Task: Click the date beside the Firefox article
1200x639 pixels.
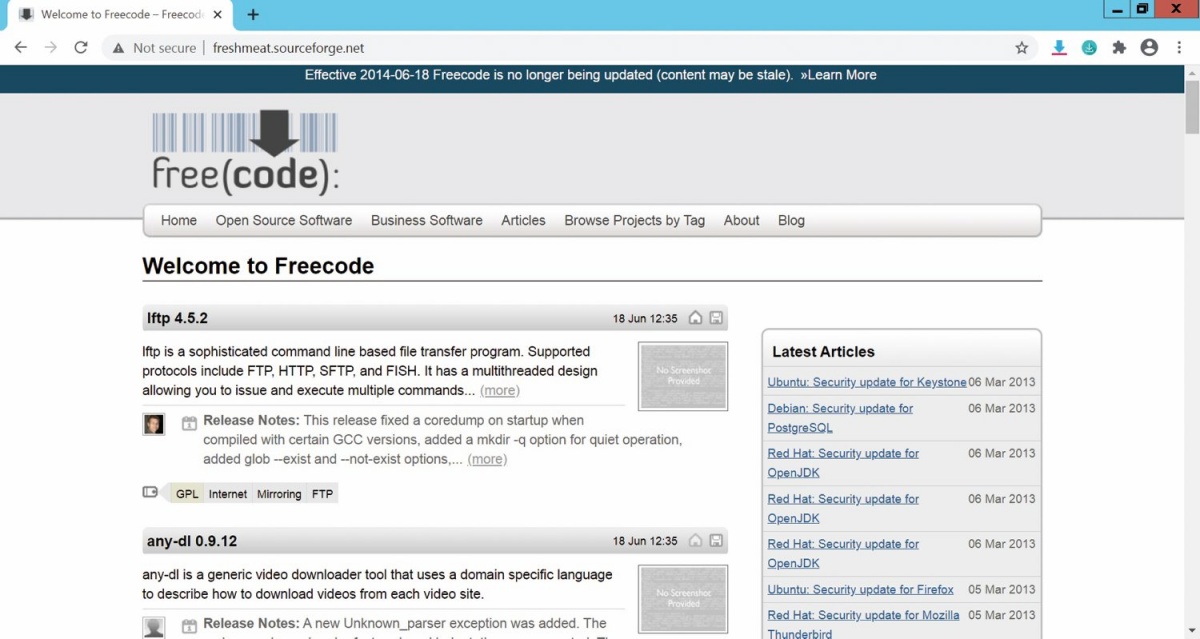Action: [1002, 589]
